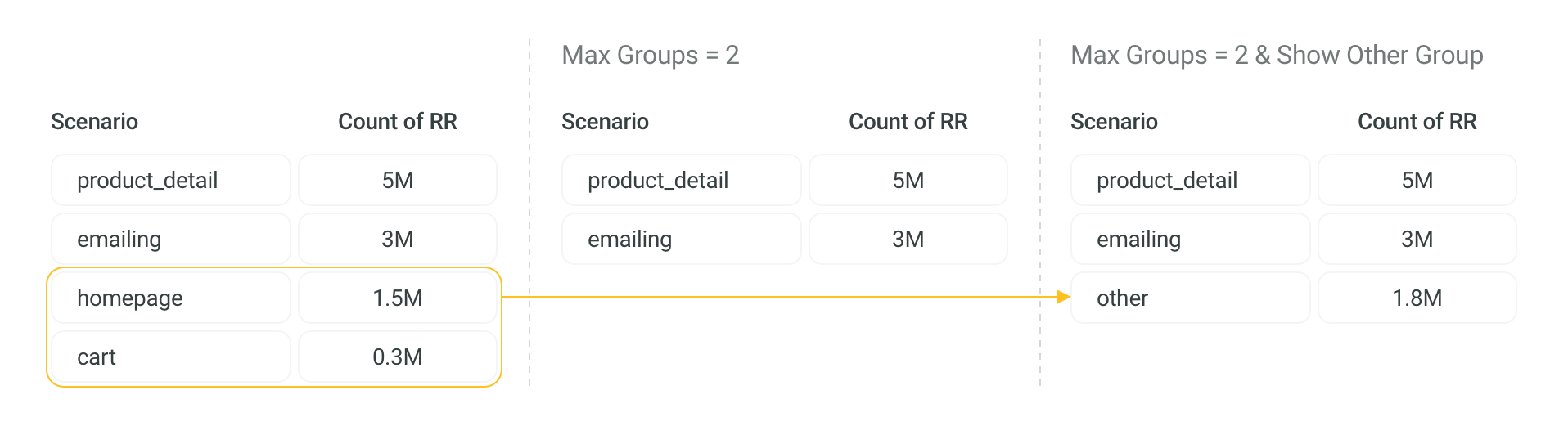Select emailing in the middle table

click(682, 239)
